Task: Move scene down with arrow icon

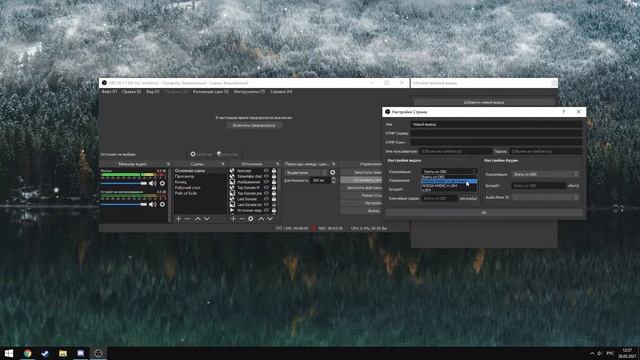Action: pos(207,219)
